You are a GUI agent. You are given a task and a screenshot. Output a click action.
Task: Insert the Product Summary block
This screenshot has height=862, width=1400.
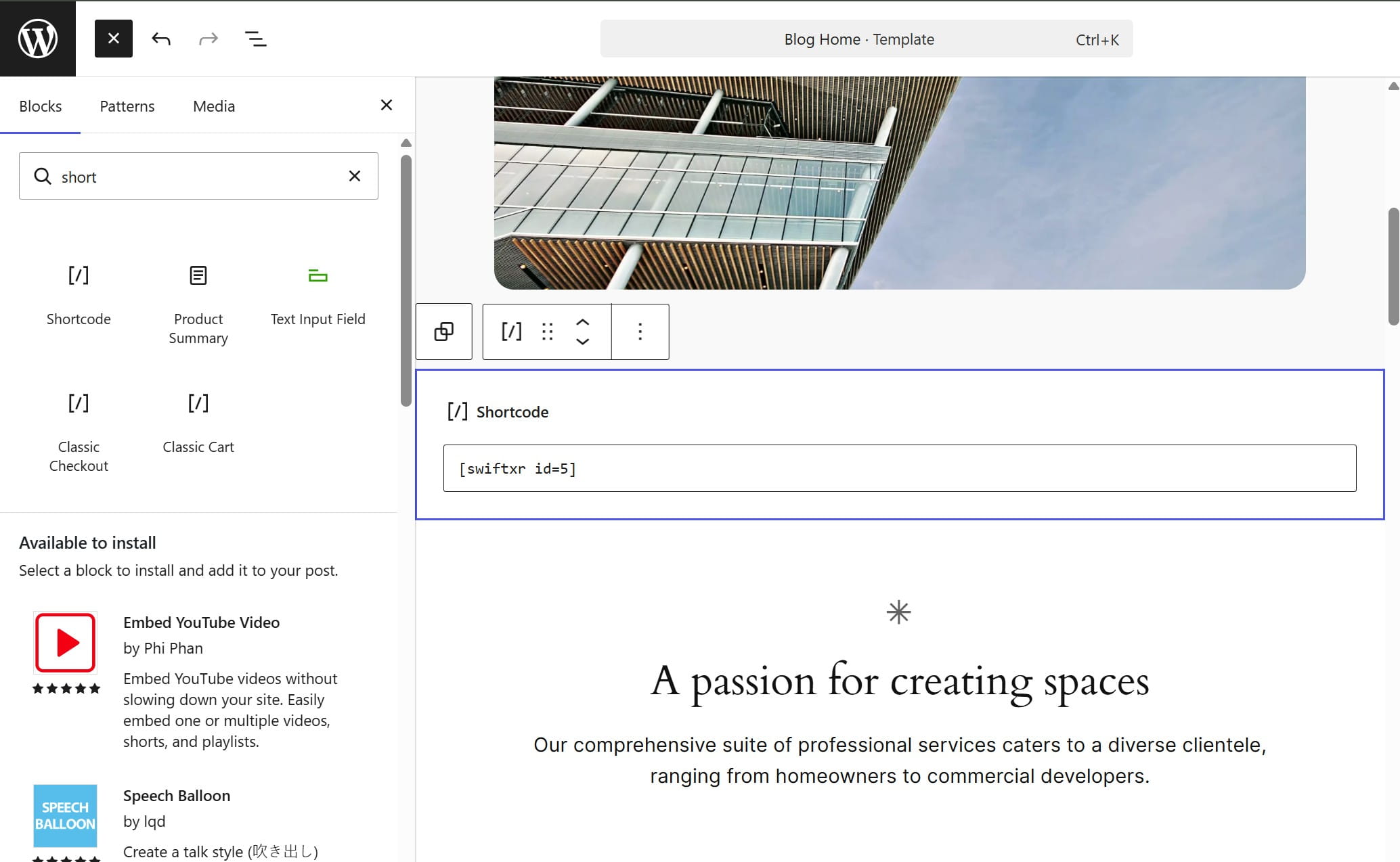point(198,304)
